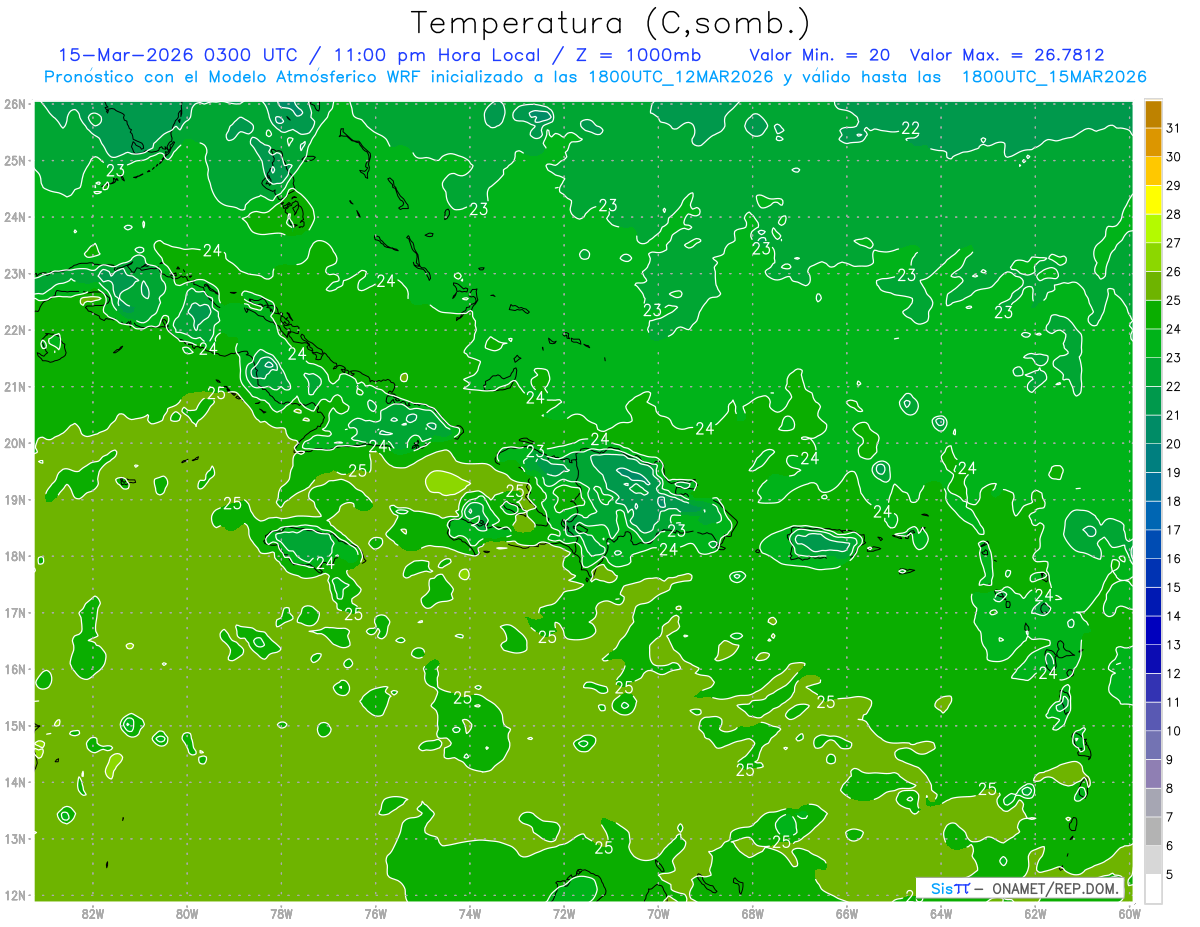Click the '31' label on the color scale
Image resolution: width=1200 pixels, height=927 pixels.
[x=1173, y=128]
